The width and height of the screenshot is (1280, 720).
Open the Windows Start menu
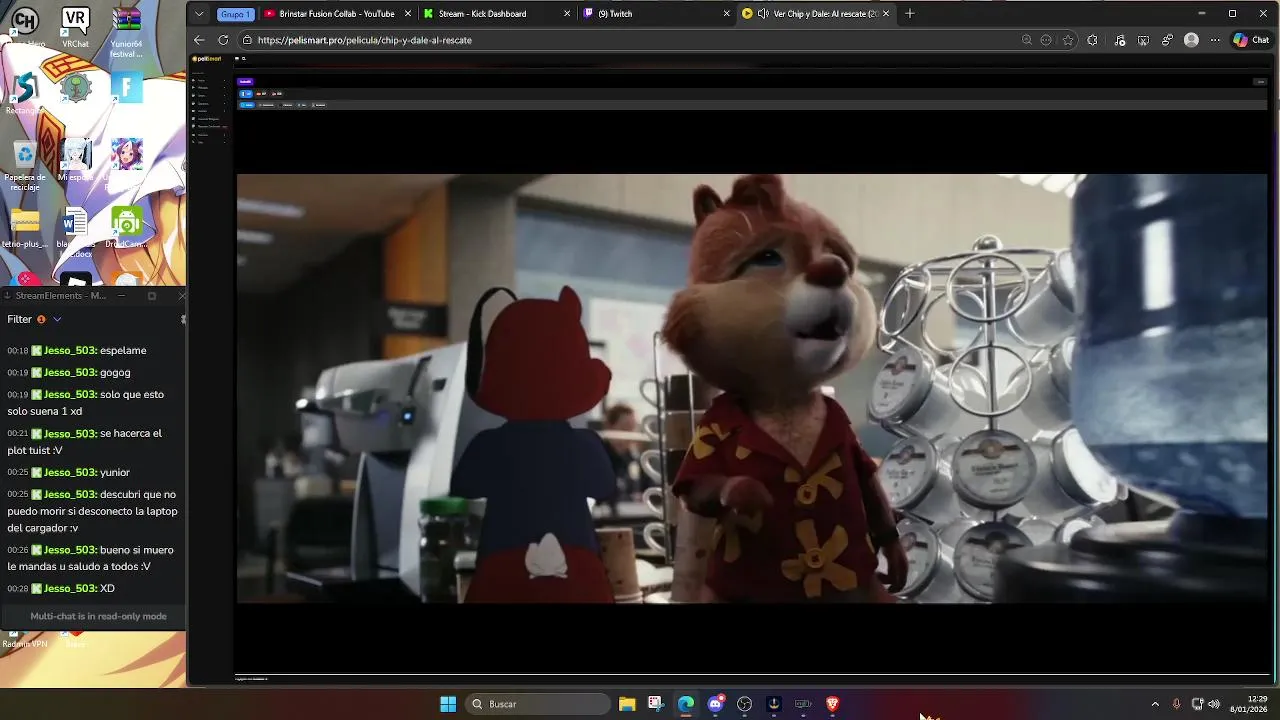click(448, 704)
